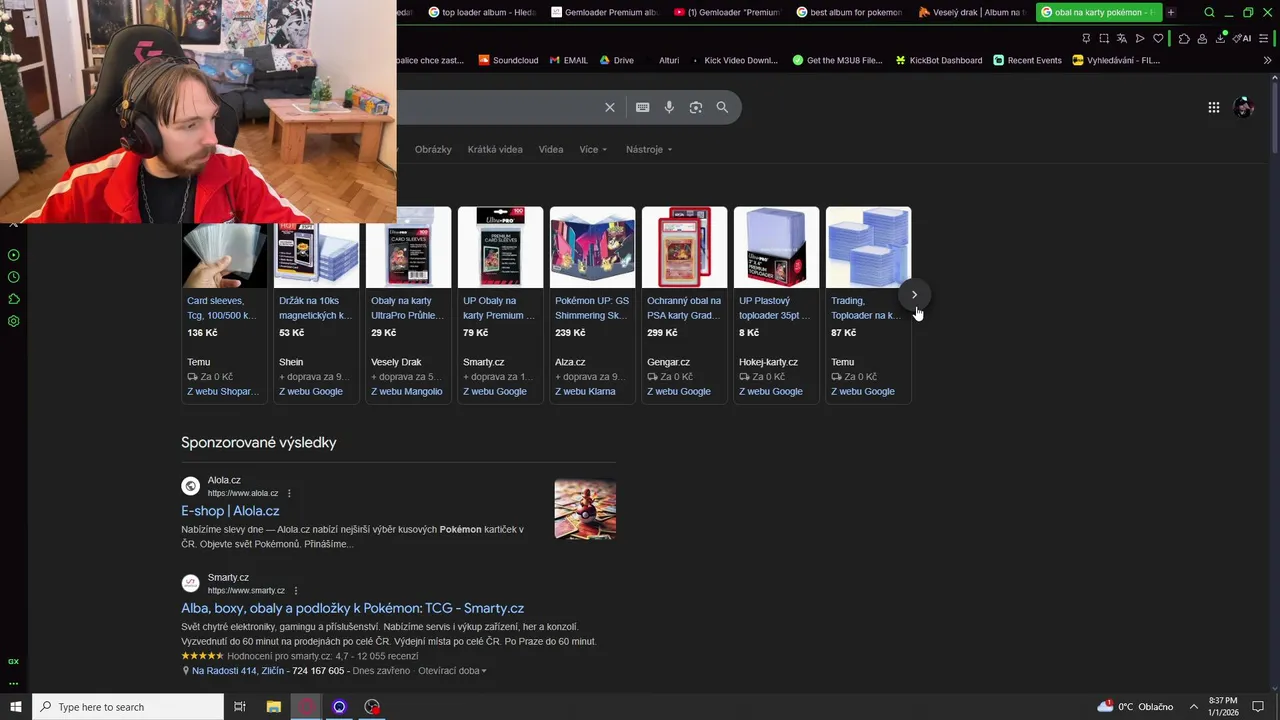
Task: Open the AI assistant icon in toolbar
Action: 1242,38
